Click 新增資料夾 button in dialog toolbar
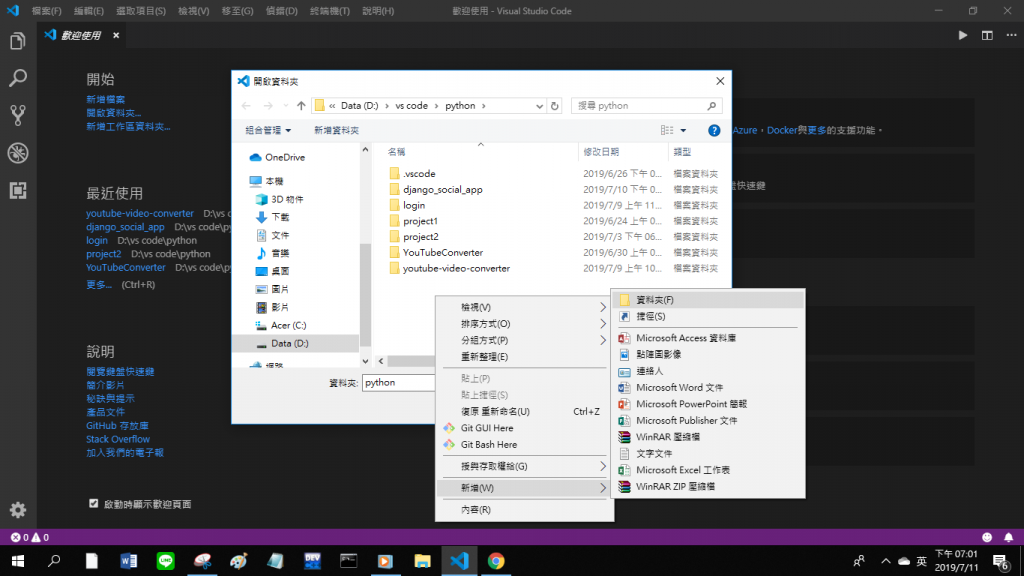The image size is (1024, 576). tap(336, 131)
